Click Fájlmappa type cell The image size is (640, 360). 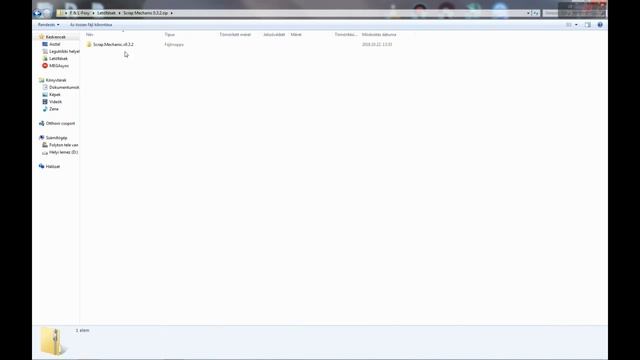click(x=174, y=44)
